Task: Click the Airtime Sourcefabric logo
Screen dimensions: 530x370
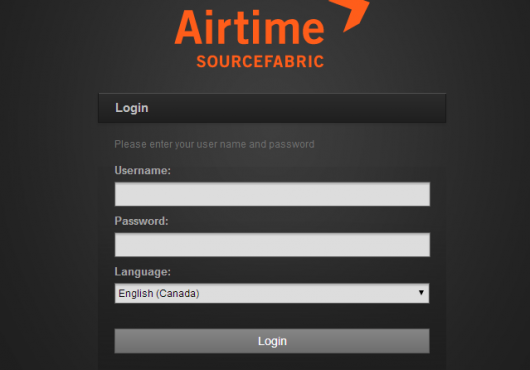Action: [271, 34]
